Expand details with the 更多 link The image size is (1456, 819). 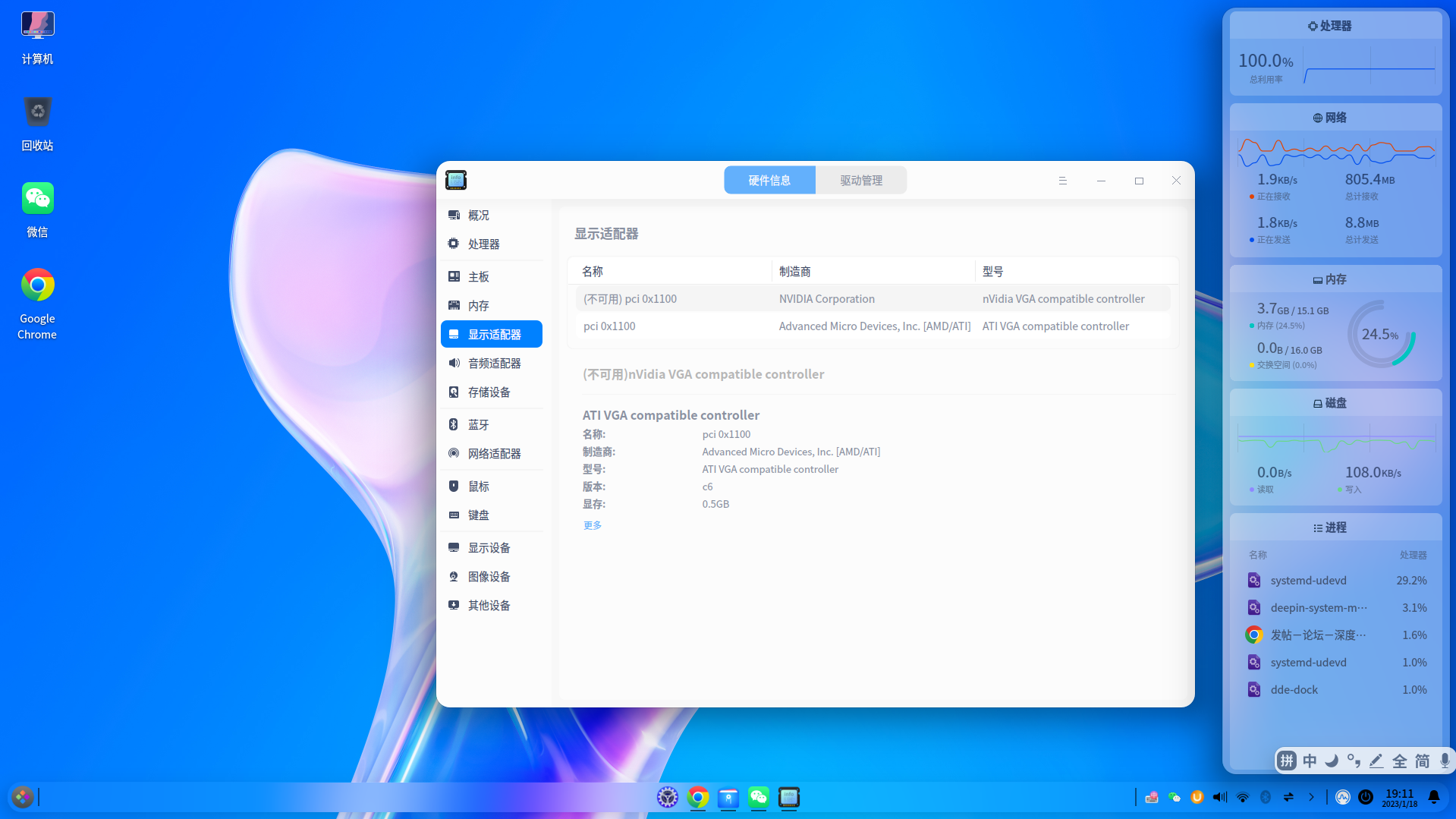pyautogui.click(x=593, y=525)
